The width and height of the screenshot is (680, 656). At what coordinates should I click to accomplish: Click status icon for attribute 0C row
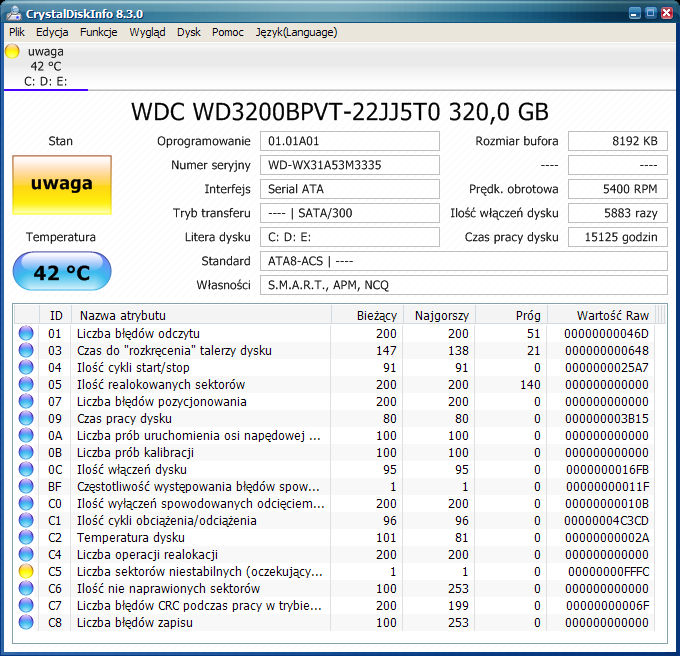[x=26, y=469]
